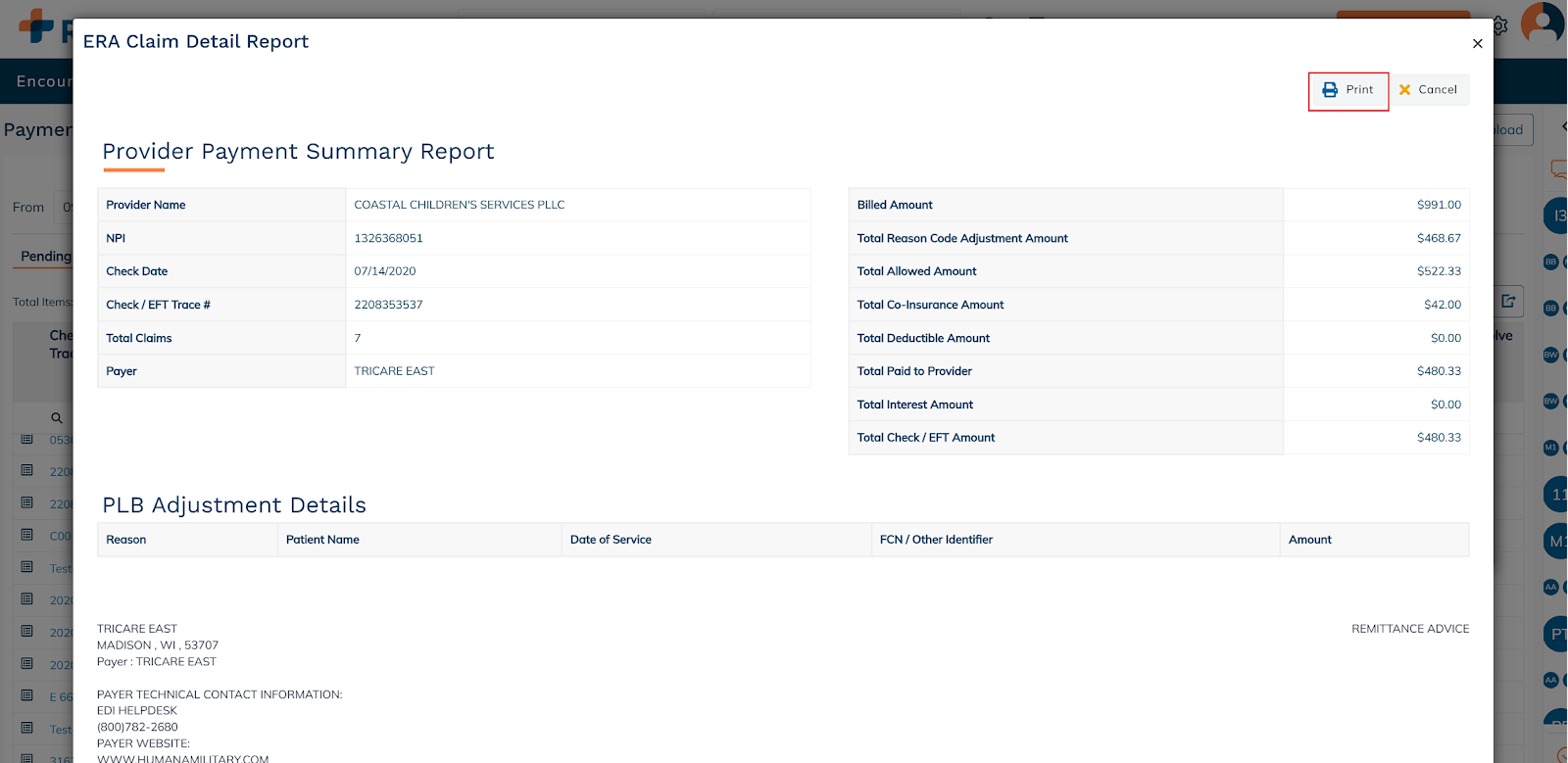The width and height of the screenshot is (1568, 763).
Task: Click the BW user avatar badge
Action: coord(1550,355)
